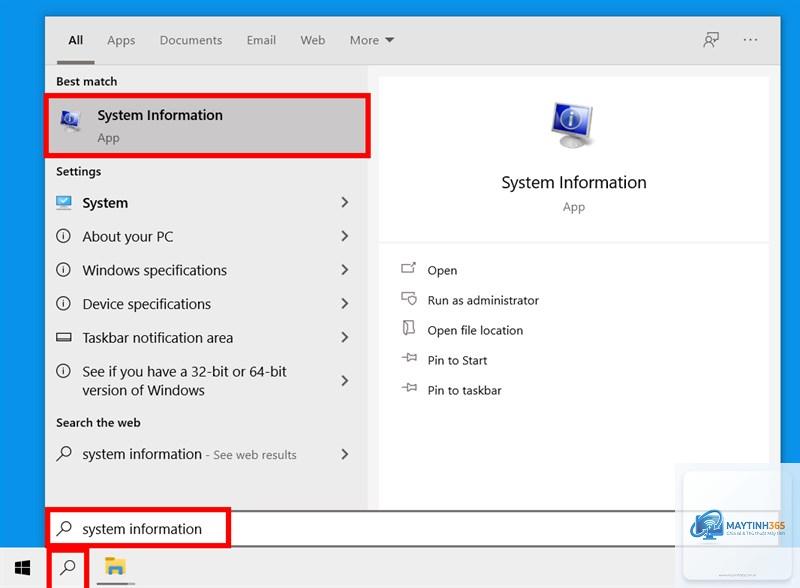This screenshot has height=588, width=800.
Task: Click the magnifier icon inside search box
Action: pos(64,528)
